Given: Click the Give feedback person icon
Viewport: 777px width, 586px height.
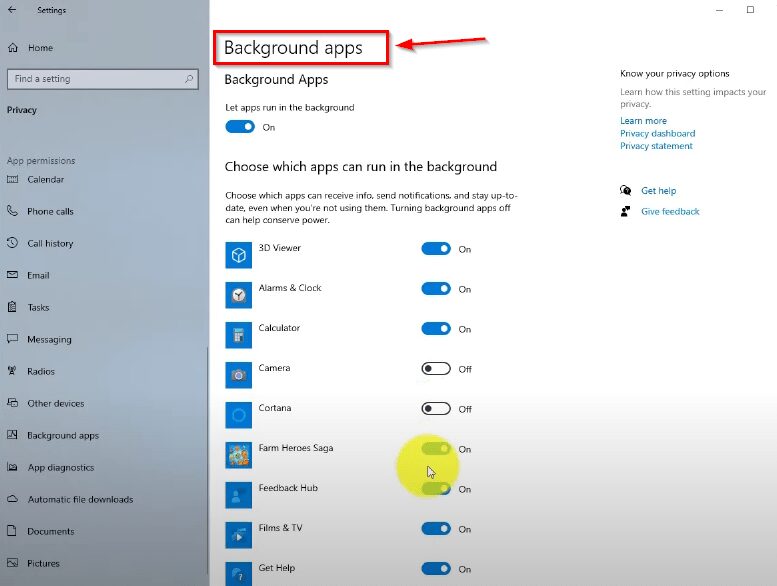Looking at the screenshot, I should pos(625,212).
